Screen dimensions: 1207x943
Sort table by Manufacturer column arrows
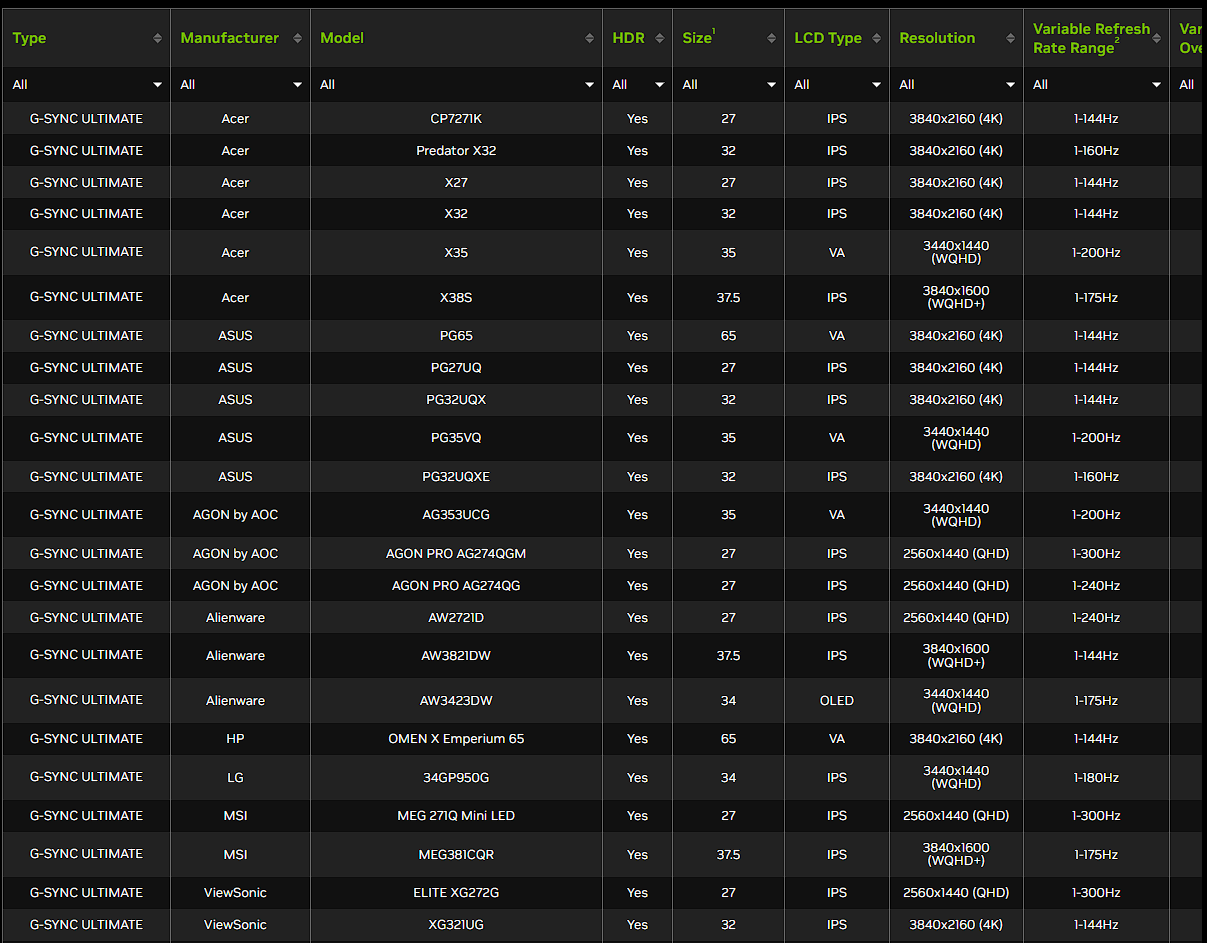pyautogui.click(x=297, y=38)
